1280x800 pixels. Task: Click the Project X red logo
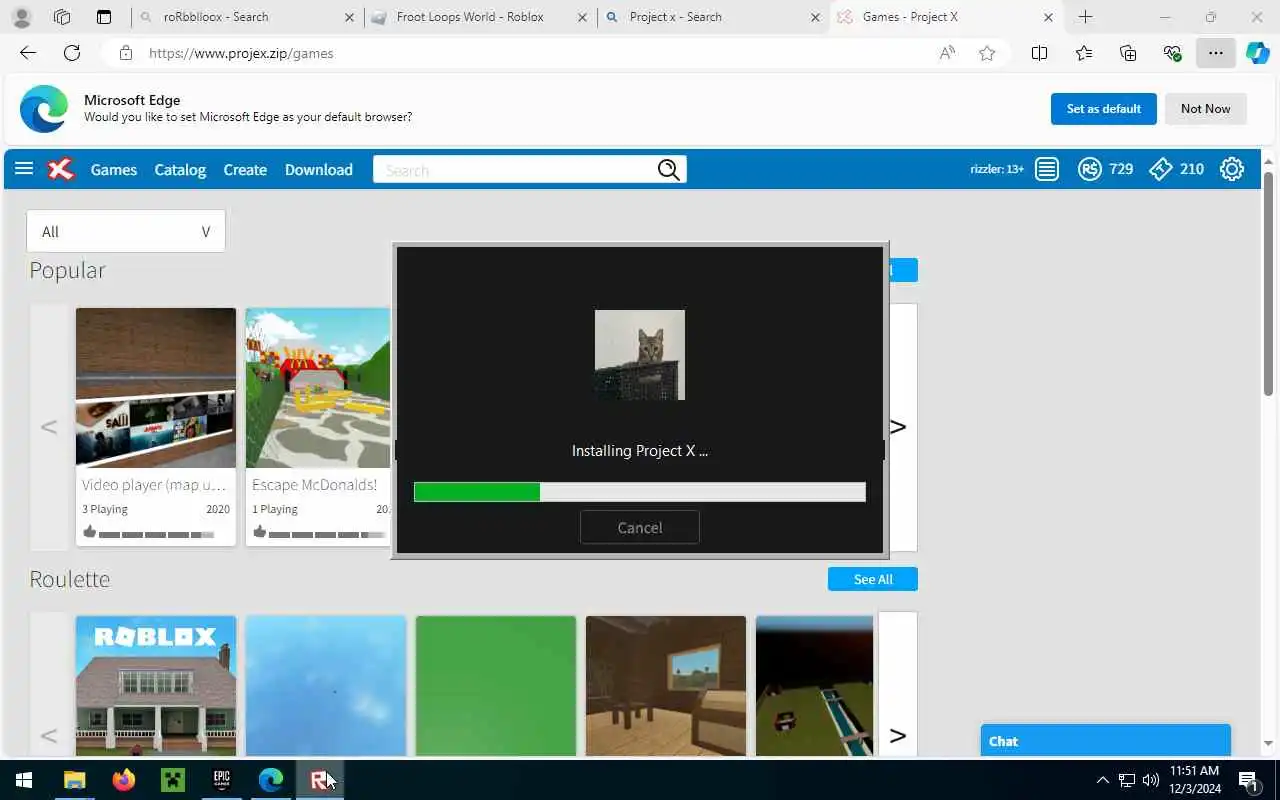point(61,169)
